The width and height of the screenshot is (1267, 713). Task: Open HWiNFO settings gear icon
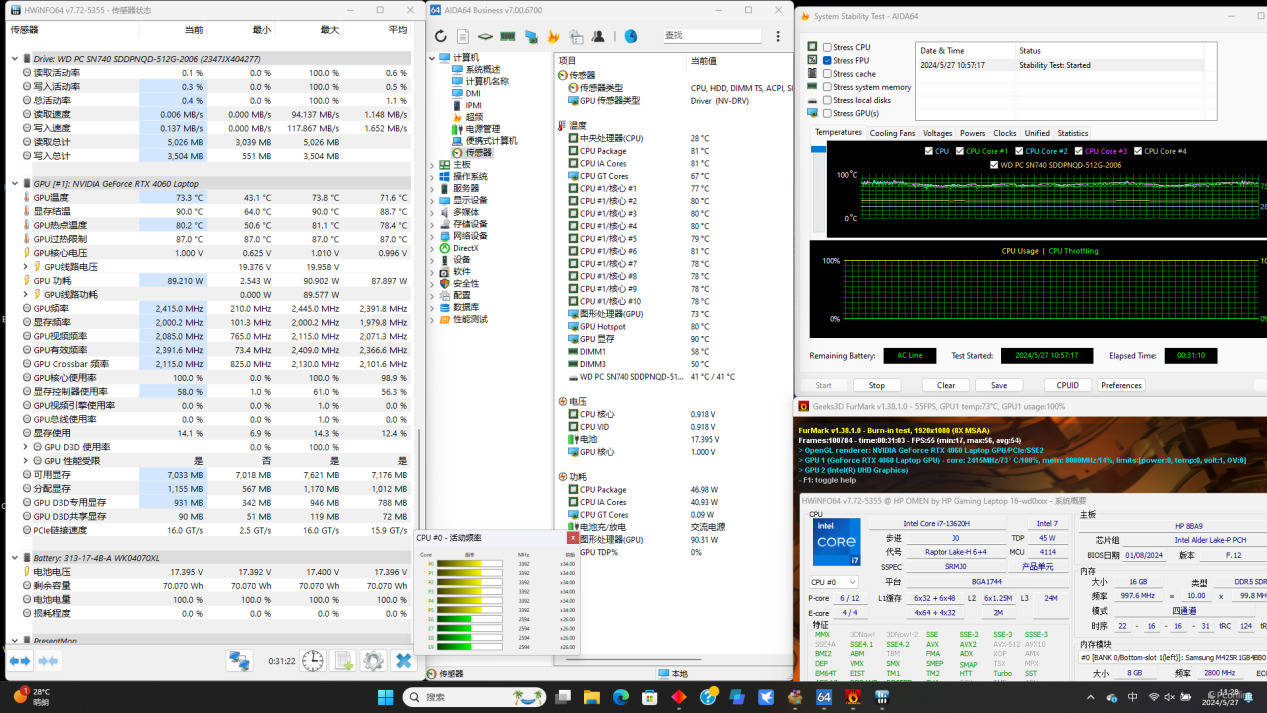[x=373, y=661]
